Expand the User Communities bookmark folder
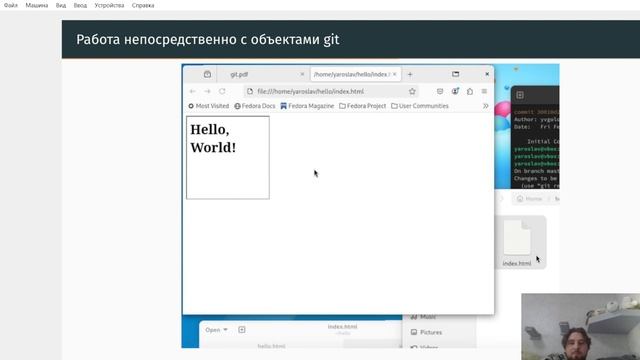Viewport: 640px width, 360px height. tap(420, 106)
